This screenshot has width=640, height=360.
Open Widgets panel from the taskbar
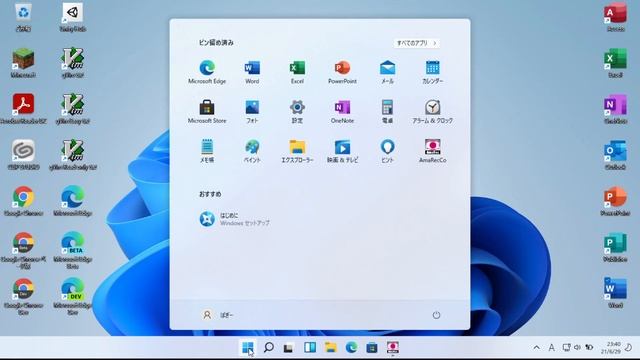(310, 348)
